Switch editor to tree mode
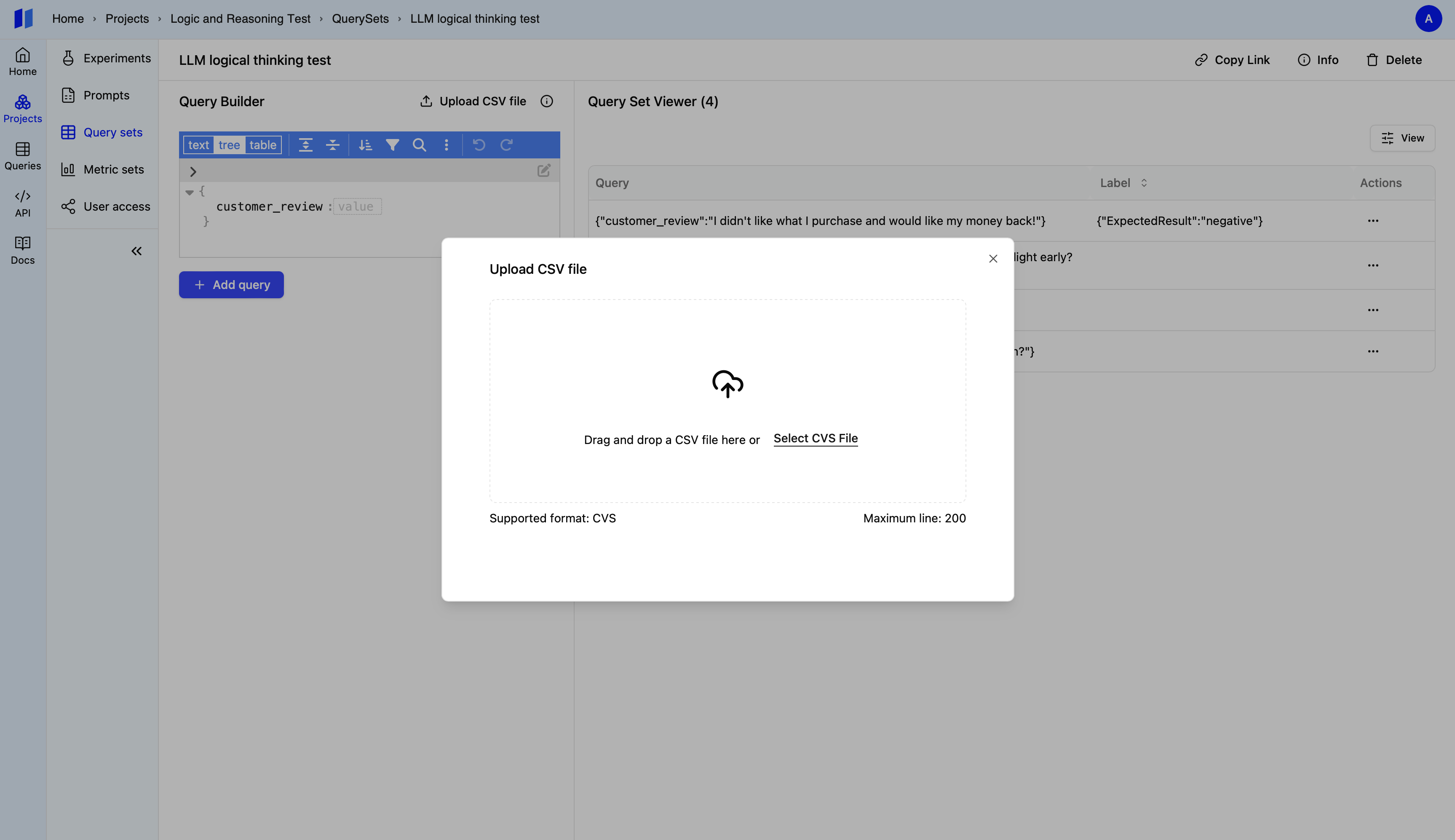 229,145
